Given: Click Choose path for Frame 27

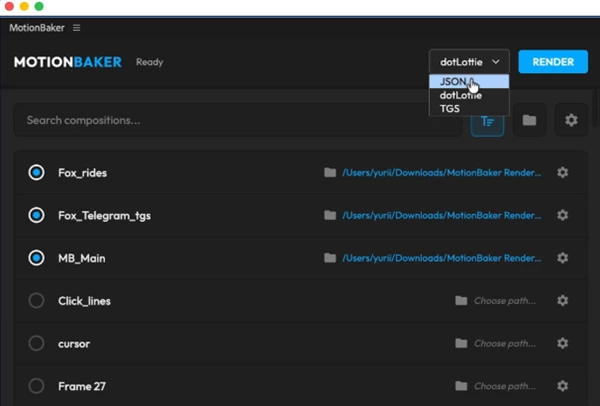Looking at the screenshot, I should click(505, 386).
